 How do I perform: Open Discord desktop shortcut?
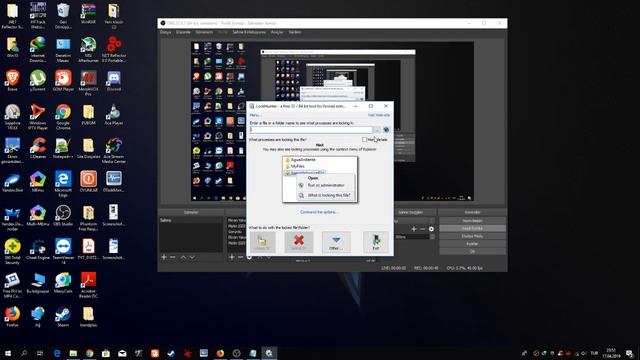[x=113, y=80]
